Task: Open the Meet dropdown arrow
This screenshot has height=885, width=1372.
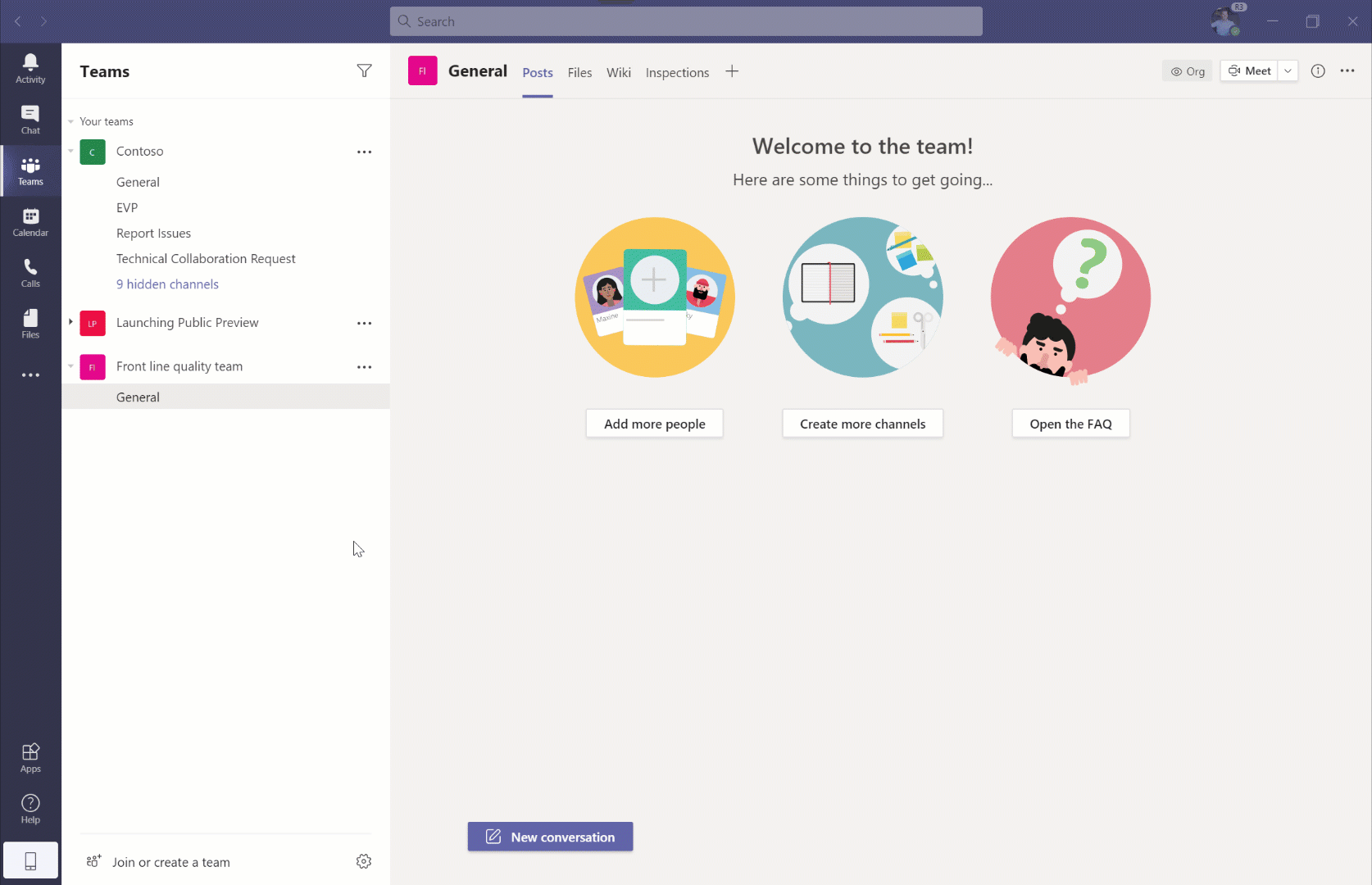Action: (x=1288, y=71)
